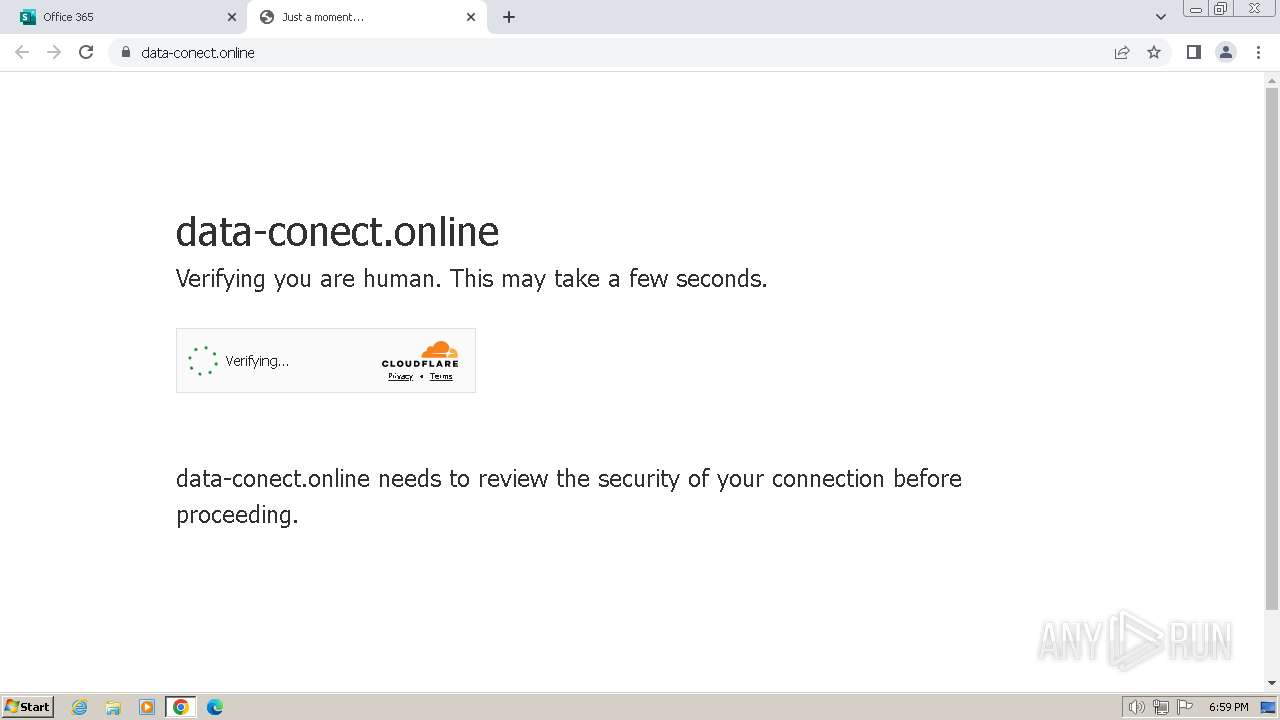This screenshot has height=720, width=1280.
Task: Open a new browser tab
Action: (509, 17)
